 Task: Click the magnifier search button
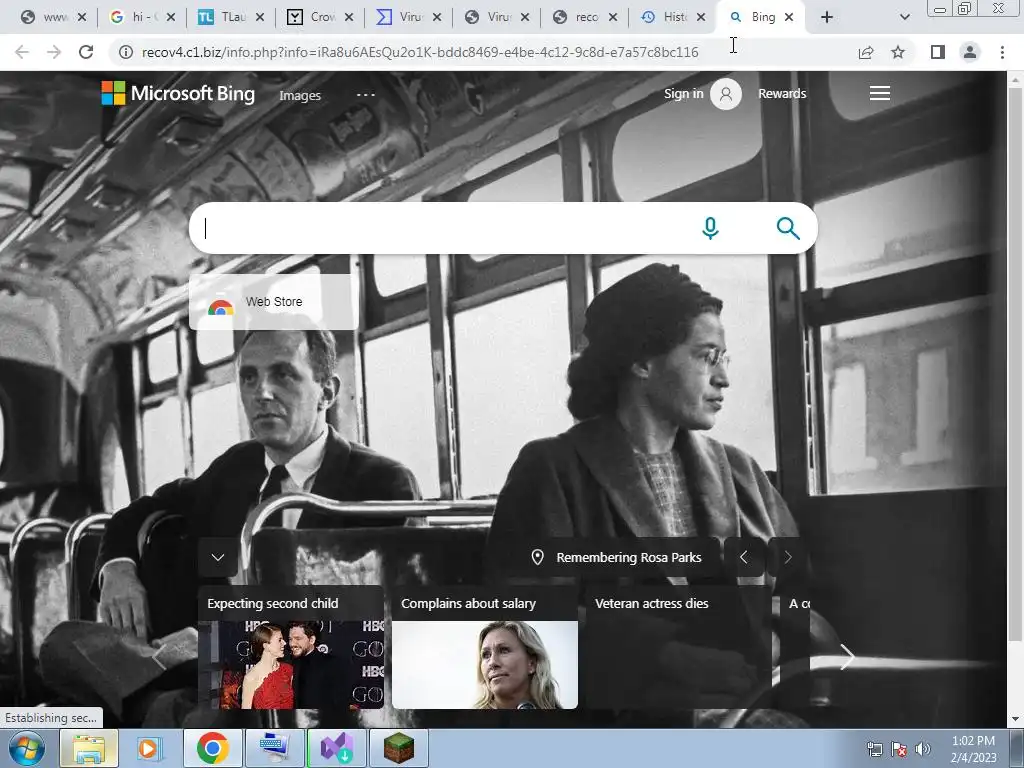[788, 228]
